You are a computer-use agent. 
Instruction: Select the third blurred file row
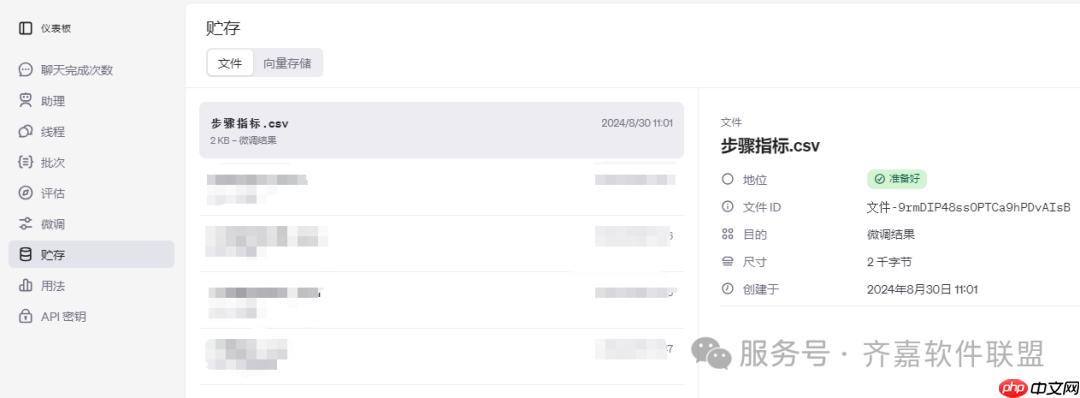point(442,300)
